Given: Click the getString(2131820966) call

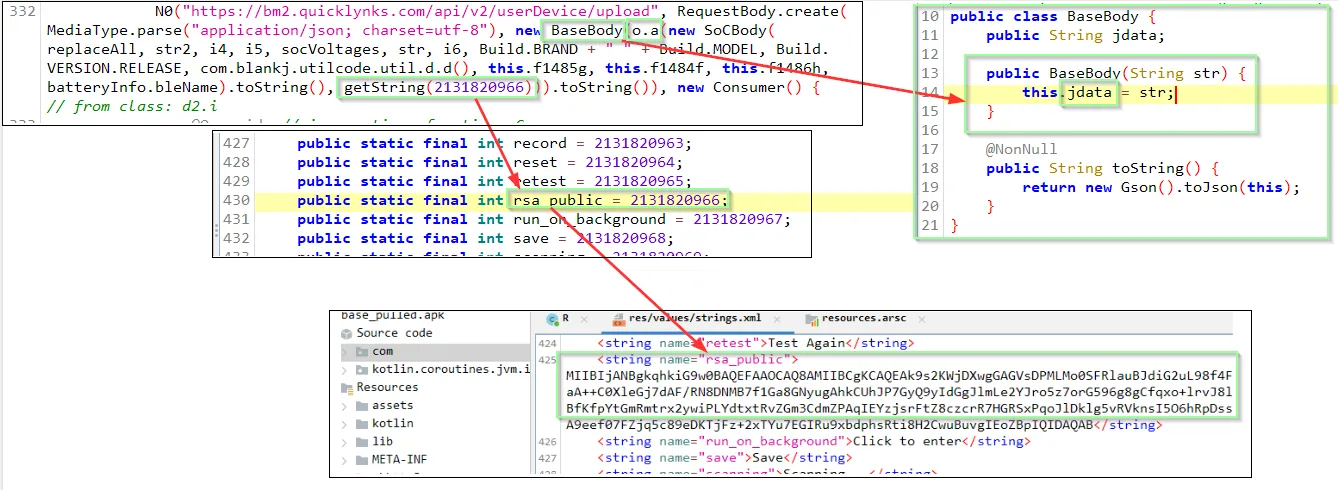Looking at the screenshot, I should [436, 89].
